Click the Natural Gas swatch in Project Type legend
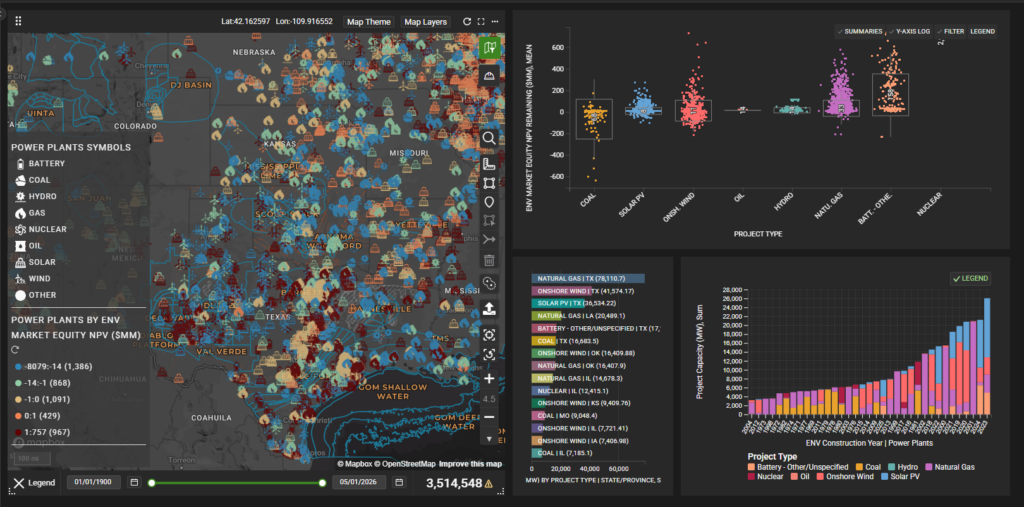Screen dimensions: 1024x507 pos(929,467)
